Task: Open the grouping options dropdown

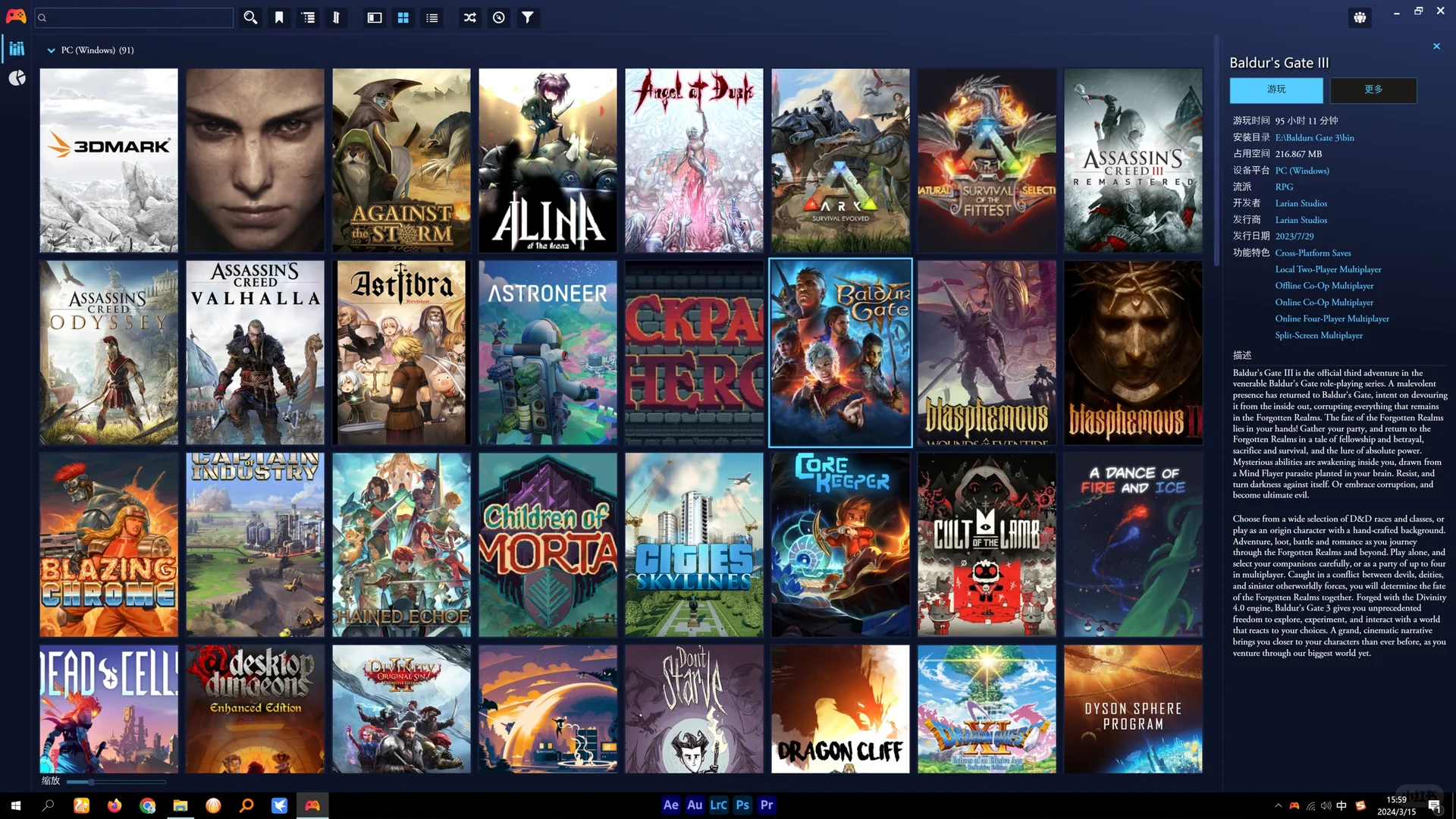Action: pos(308,17)
